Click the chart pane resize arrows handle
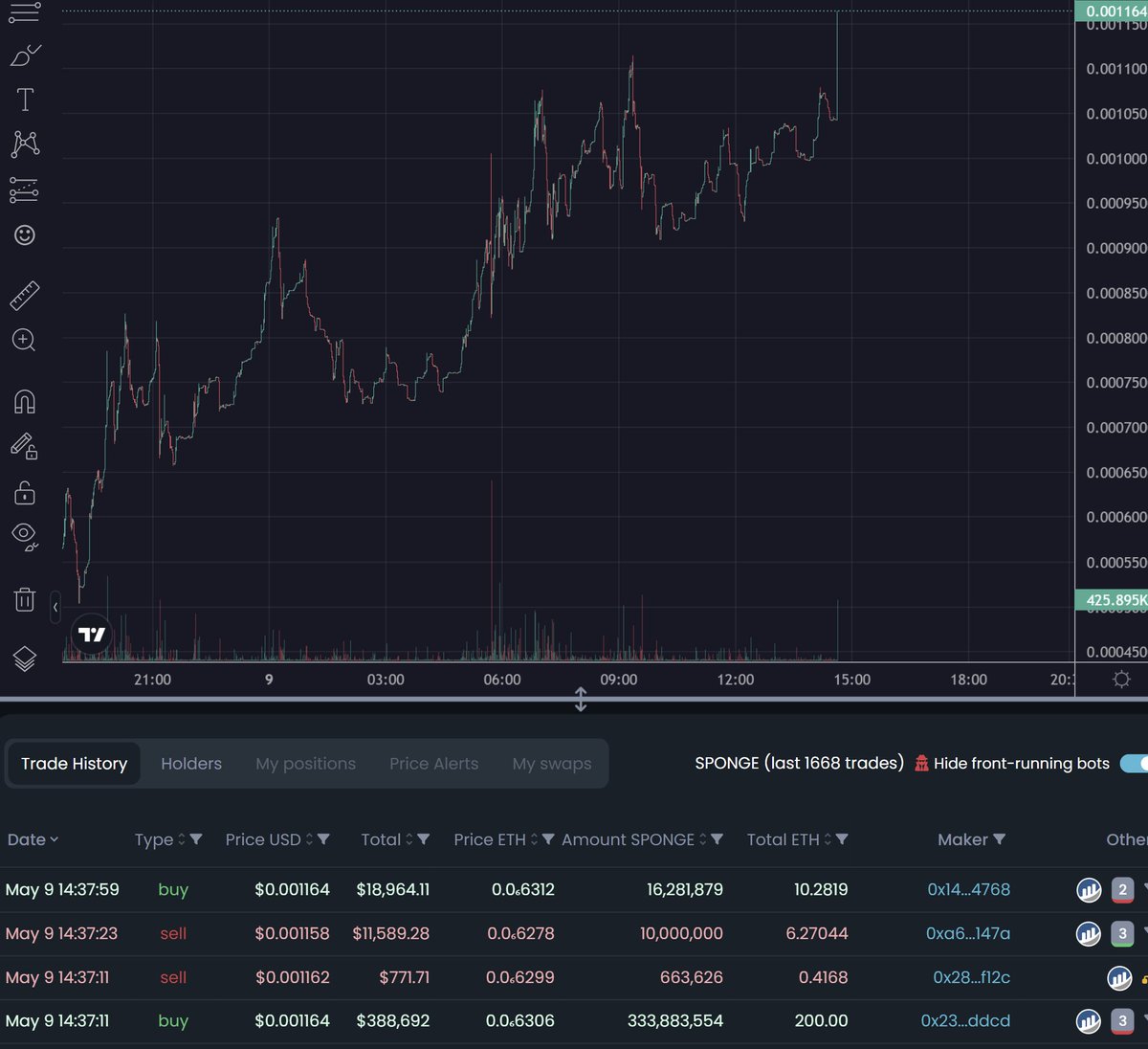The width and height of the screenshot is (1148, 1049). 581,699
